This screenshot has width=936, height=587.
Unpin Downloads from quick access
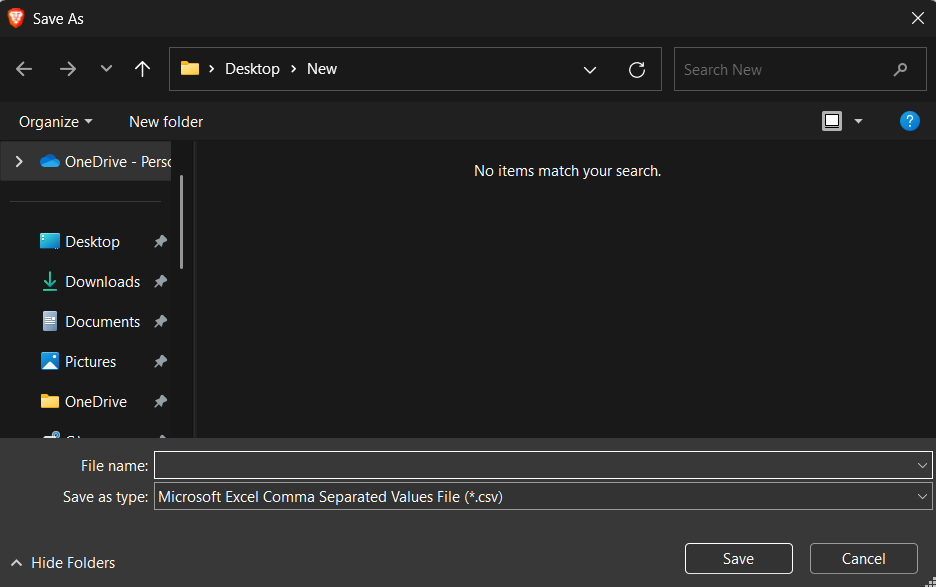(x=160, y=282)
